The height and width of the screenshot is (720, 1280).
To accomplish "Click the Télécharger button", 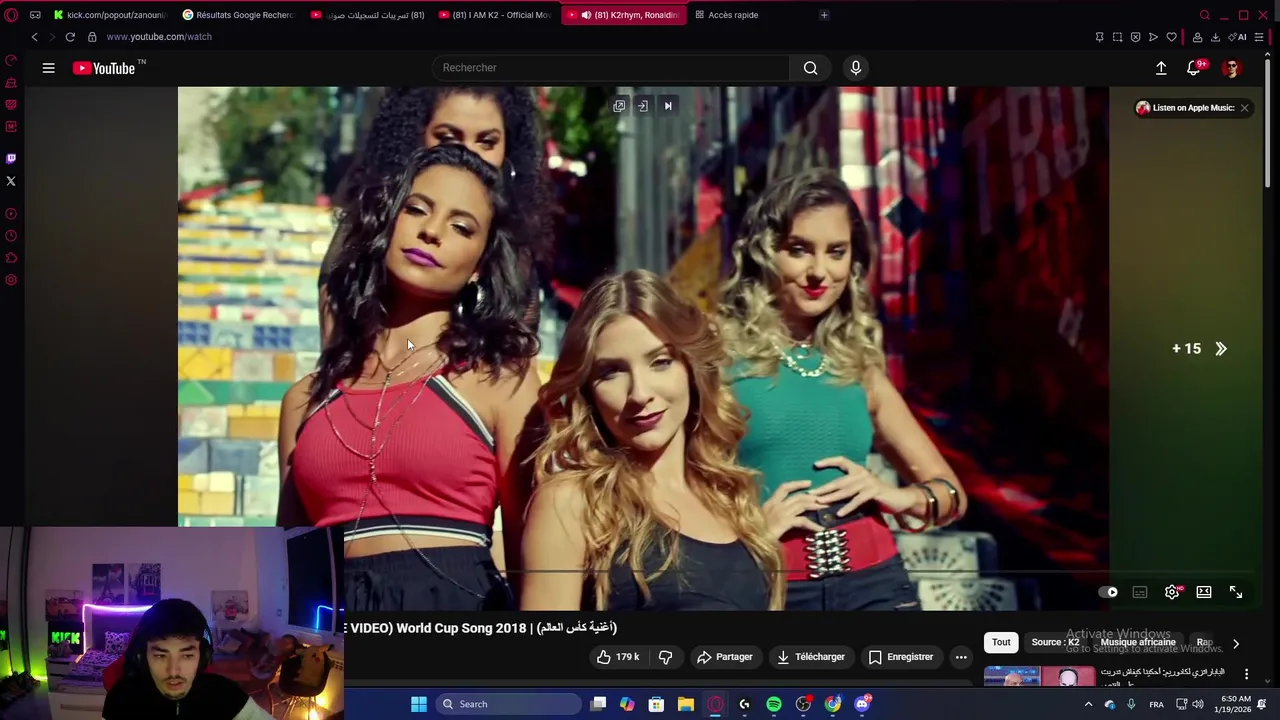I will 811,657.
